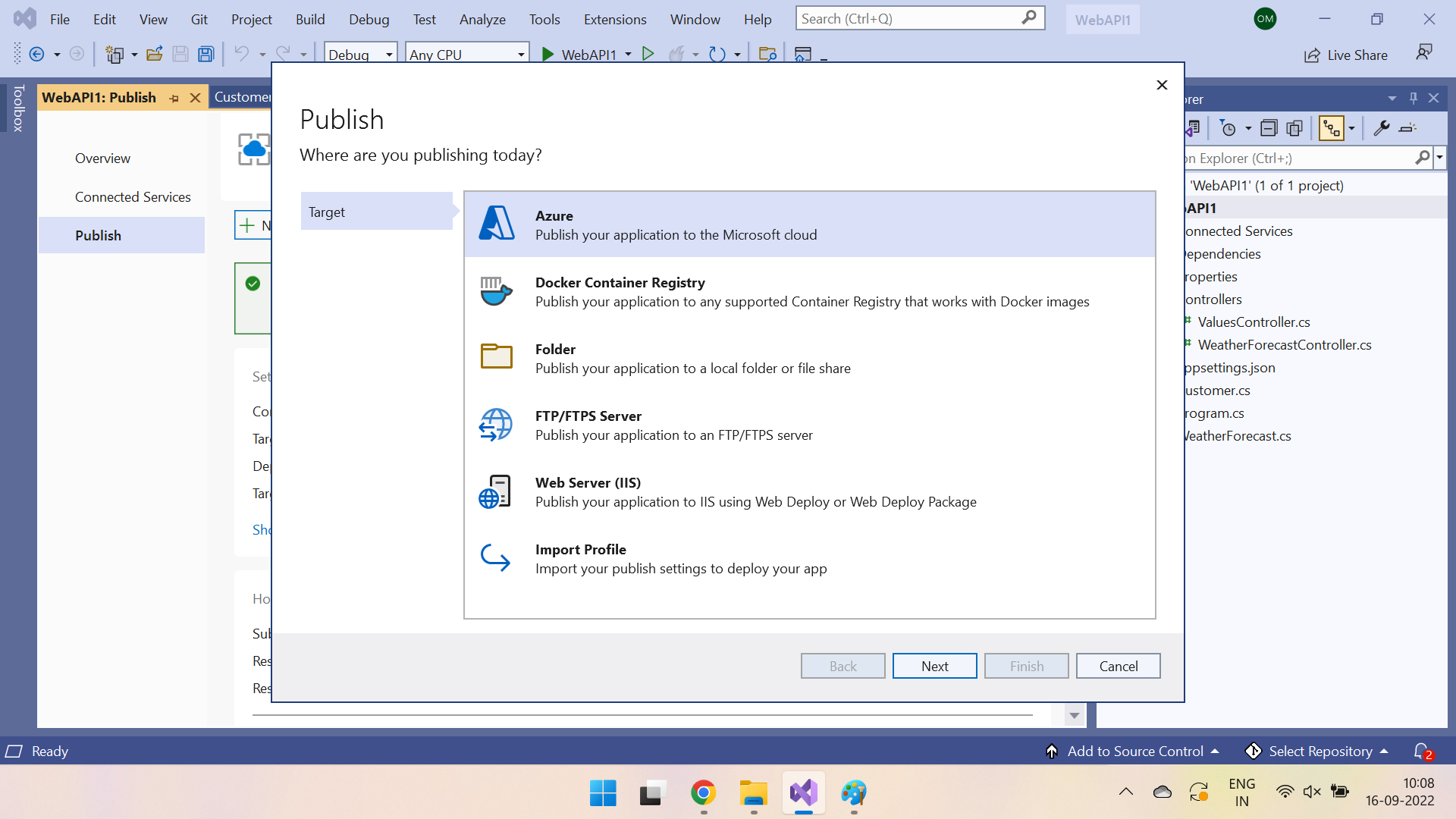Viewport: 1456px width, 819px height.
Task: Click the Import Profile arrow icon
Action: pos(495,557)
